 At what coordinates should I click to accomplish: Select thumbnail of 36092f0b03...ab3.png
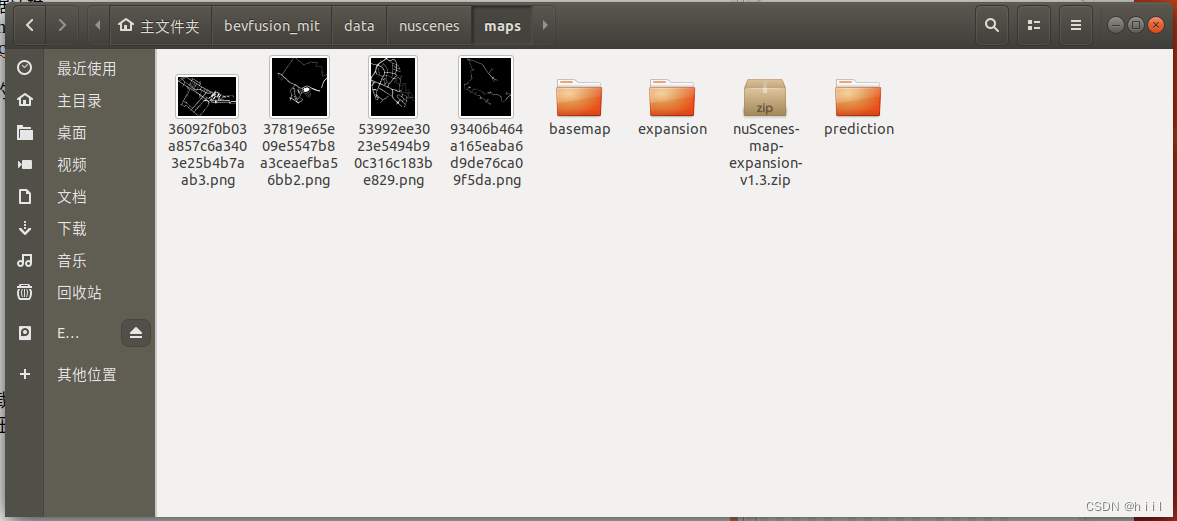206,96
